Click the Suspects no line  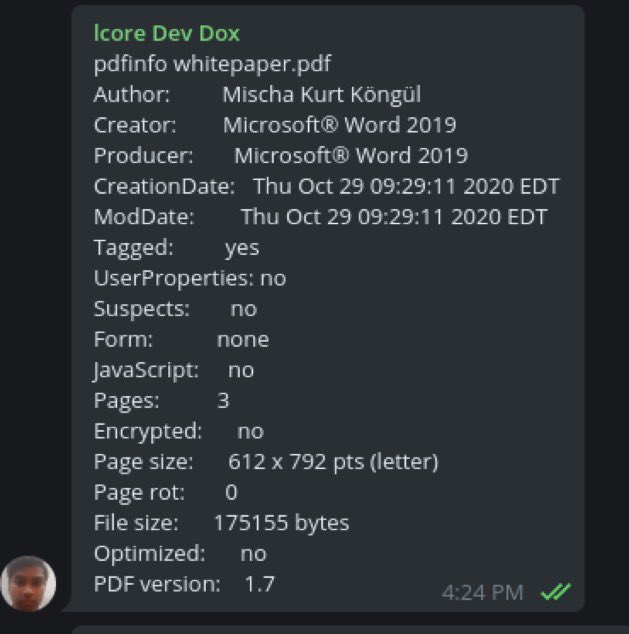pos(175,309)
